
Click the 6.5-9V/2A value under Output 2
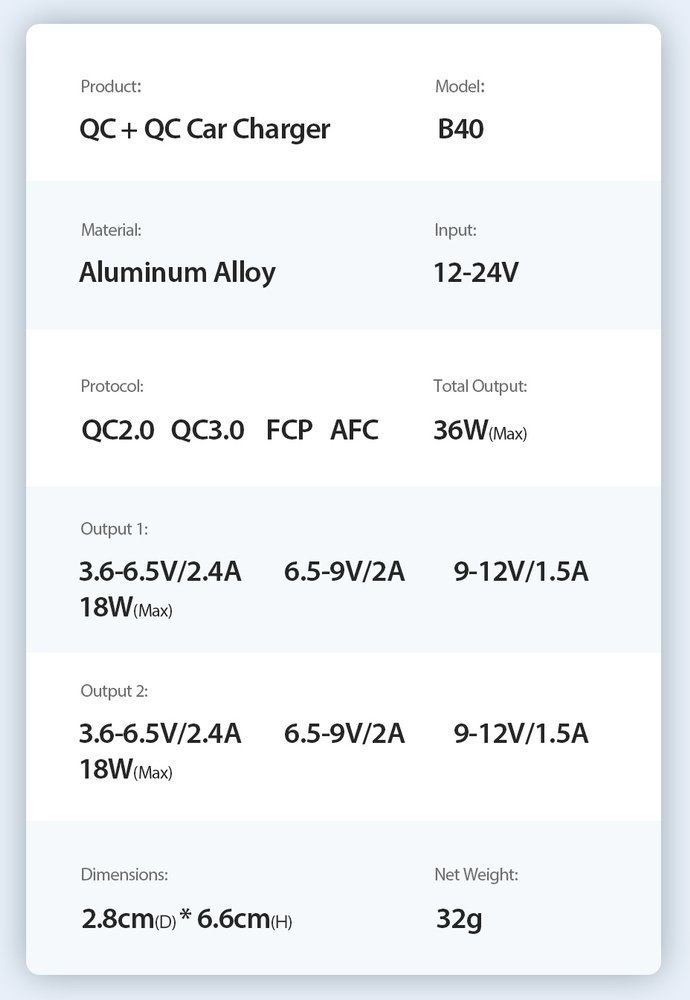pyautogui.click(x=344, y=734)
